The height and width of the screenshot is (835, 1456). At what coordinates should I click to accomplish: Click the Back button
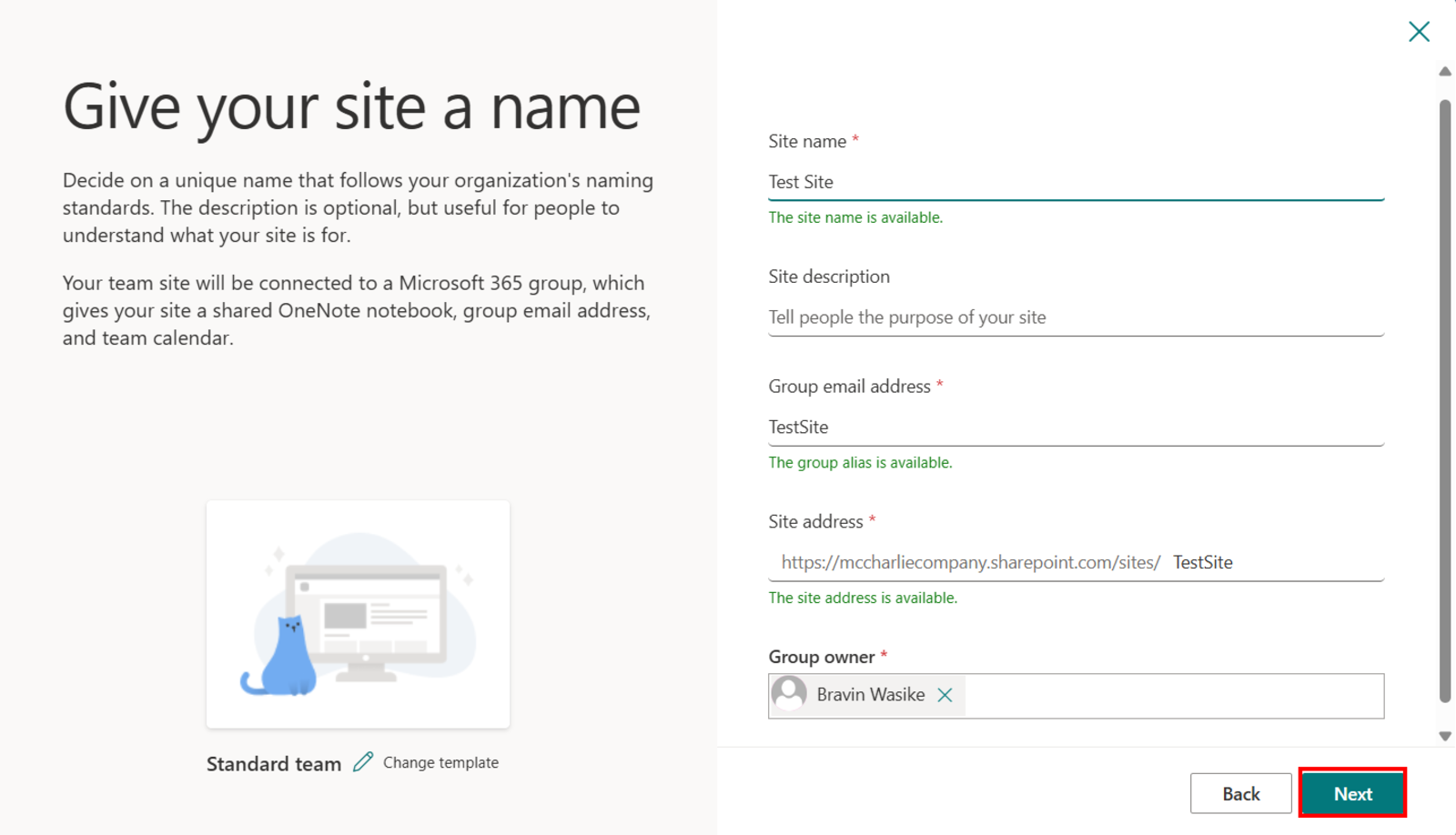pyautogui.click(x=1240, y=793)
